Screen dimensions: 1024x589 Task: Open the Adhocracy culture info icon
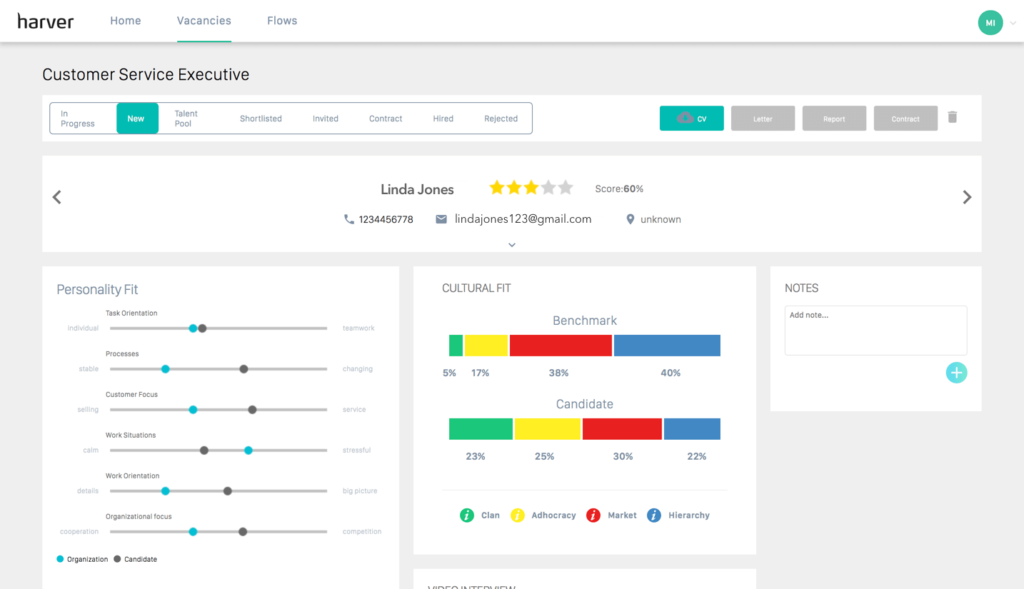pos(518,515)
